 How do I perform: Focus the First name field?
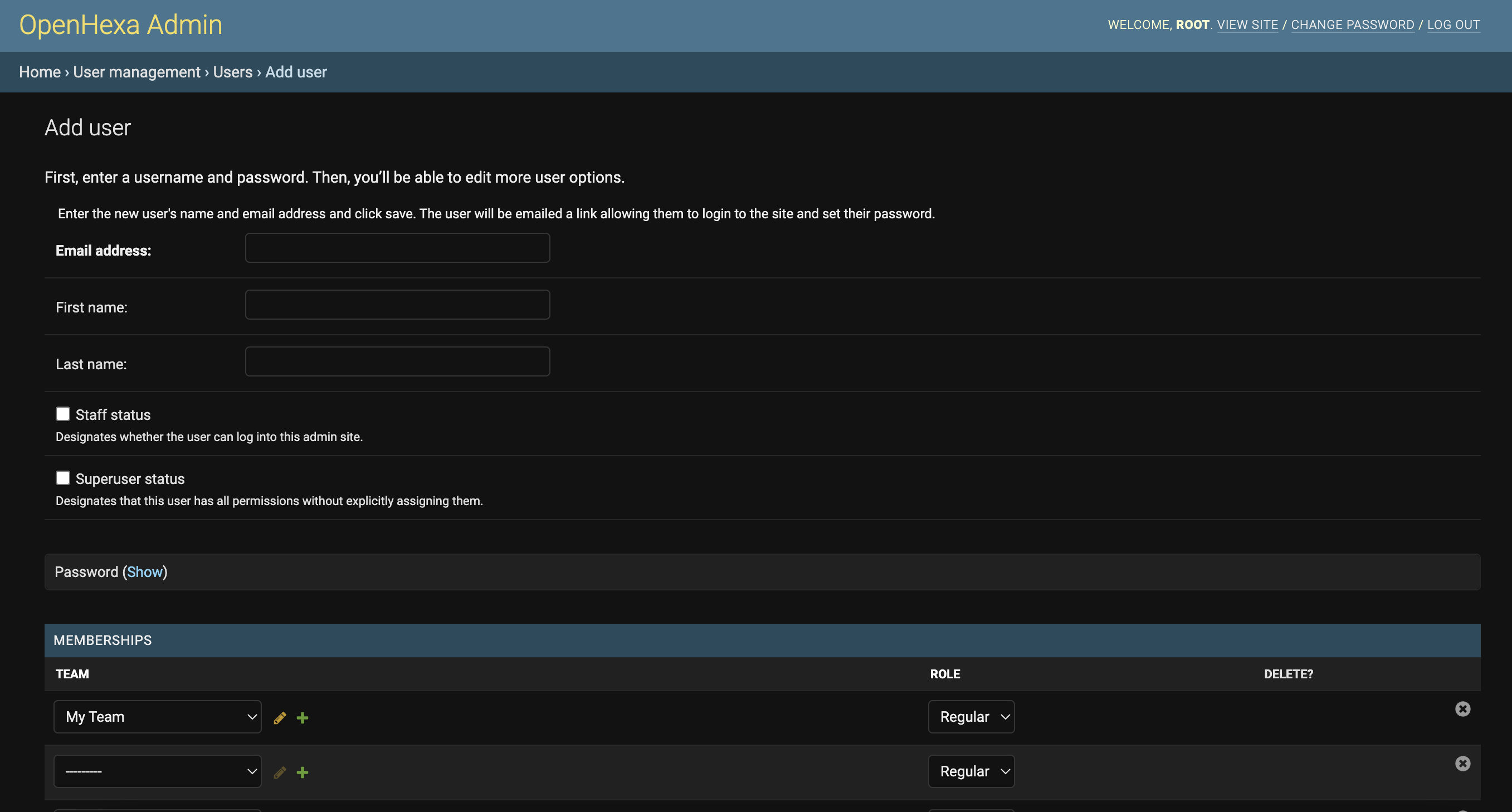(397, 305)
